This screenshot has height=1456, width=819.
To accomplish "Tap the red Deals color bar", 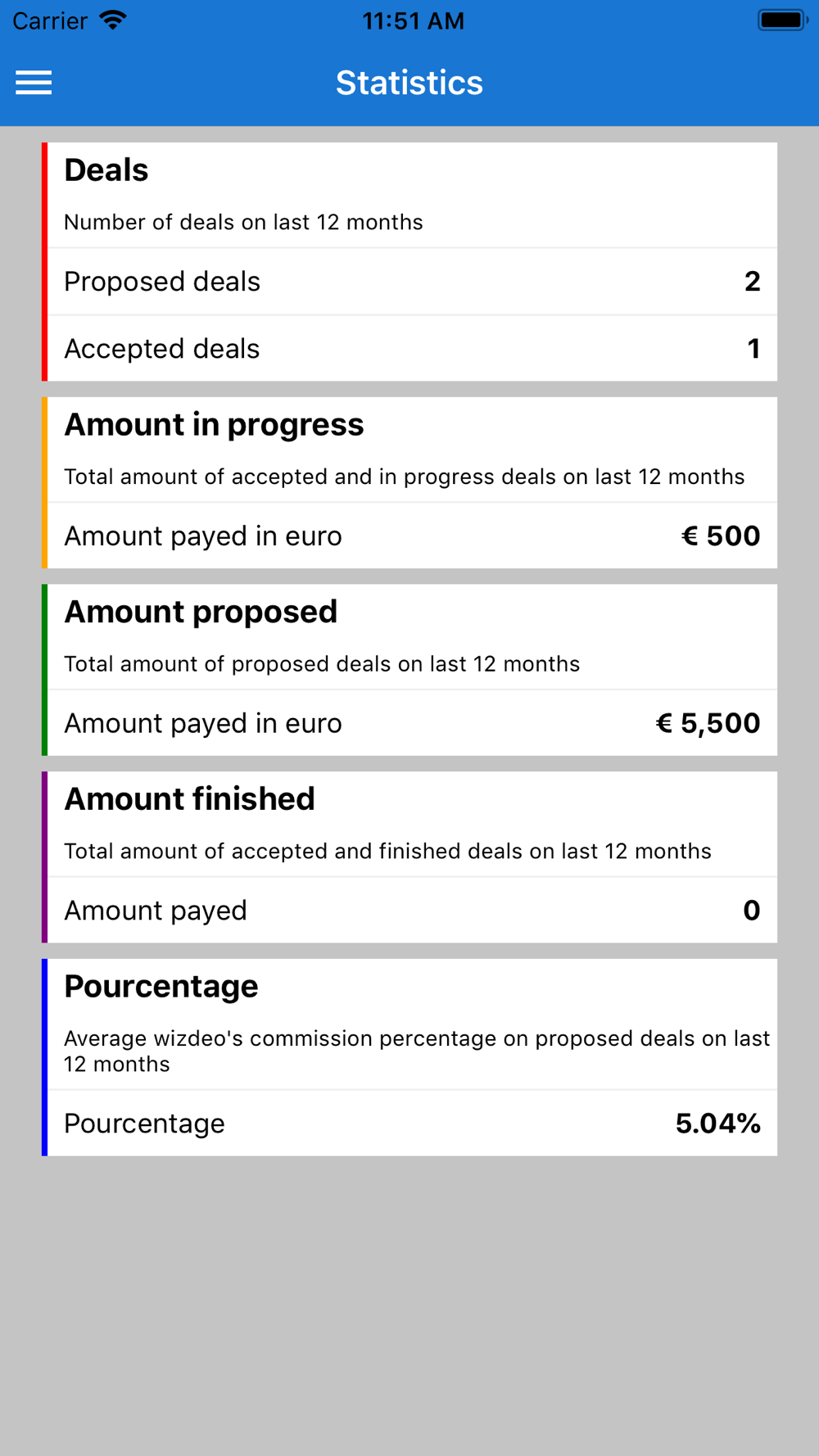I will click(45, 262).
